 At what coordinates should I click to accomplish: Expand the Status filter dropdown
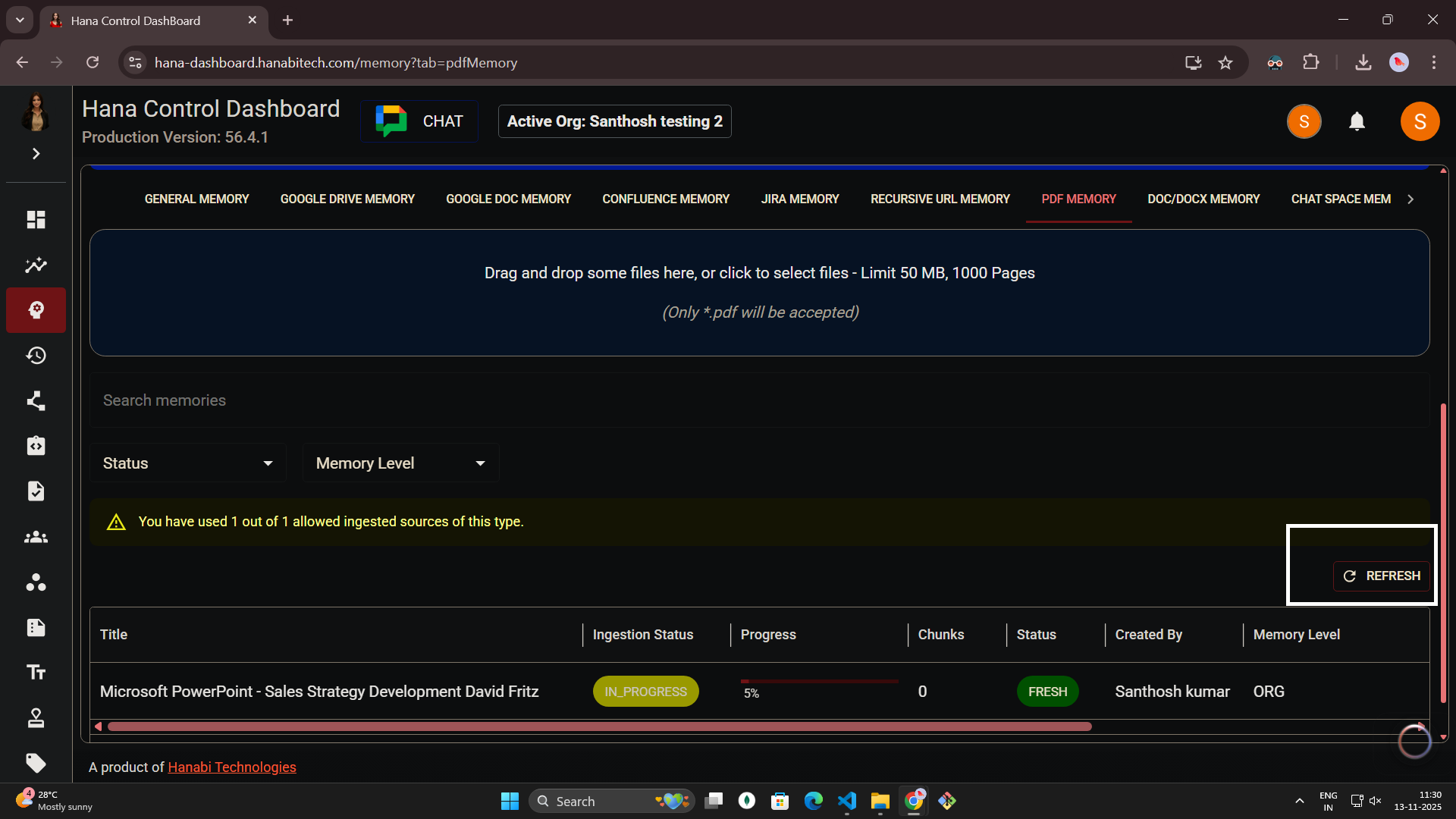point(187,463)
